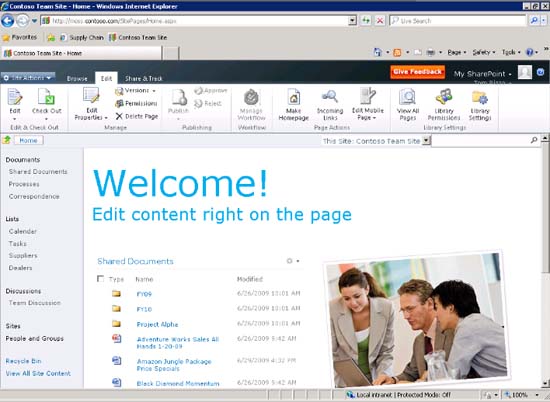This screenshot has width=550, height=402.
Task: Click Delete Page in ribbon
Action: coord(137,116)
